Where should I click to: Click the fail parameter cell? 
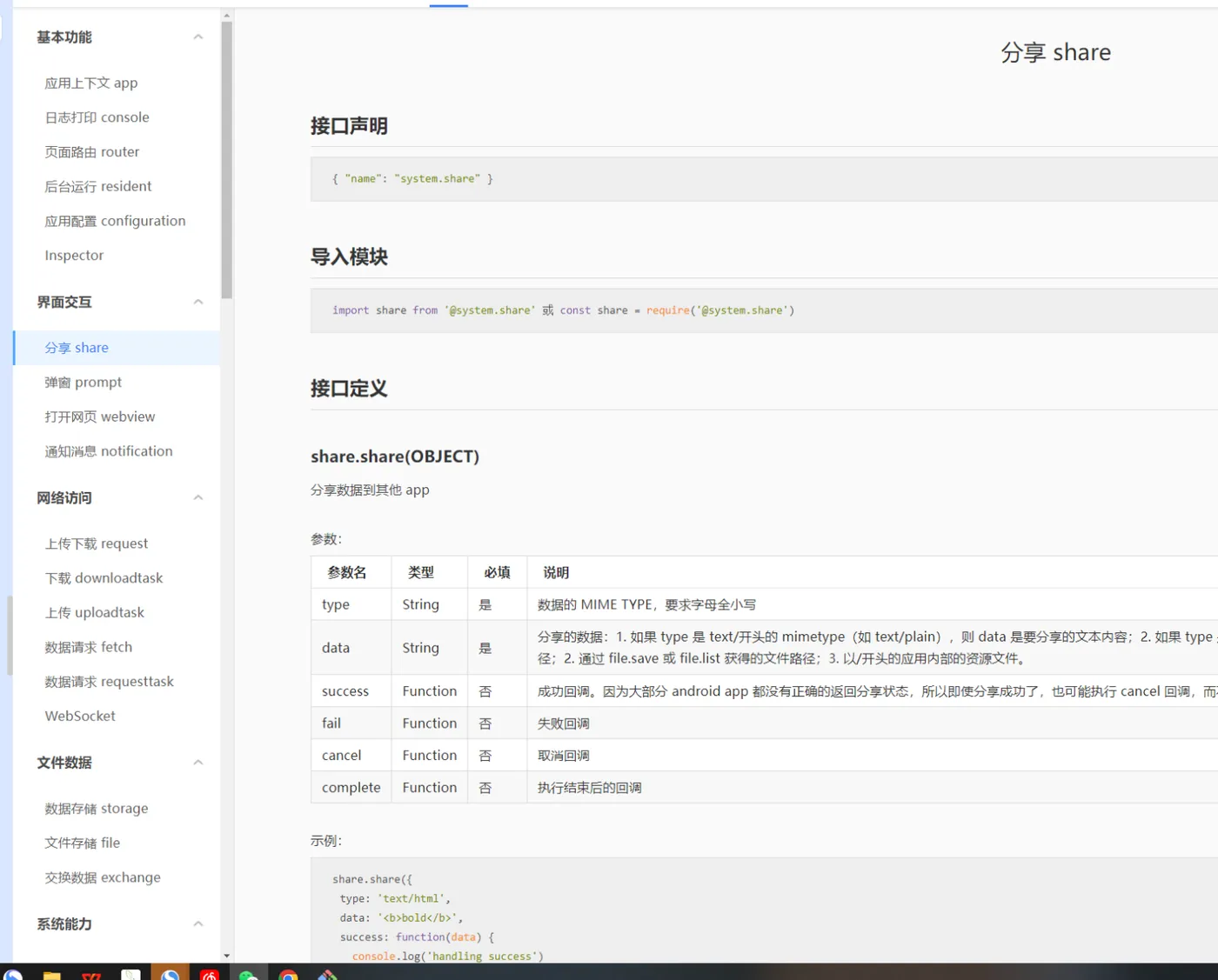(x=351, y=723)
